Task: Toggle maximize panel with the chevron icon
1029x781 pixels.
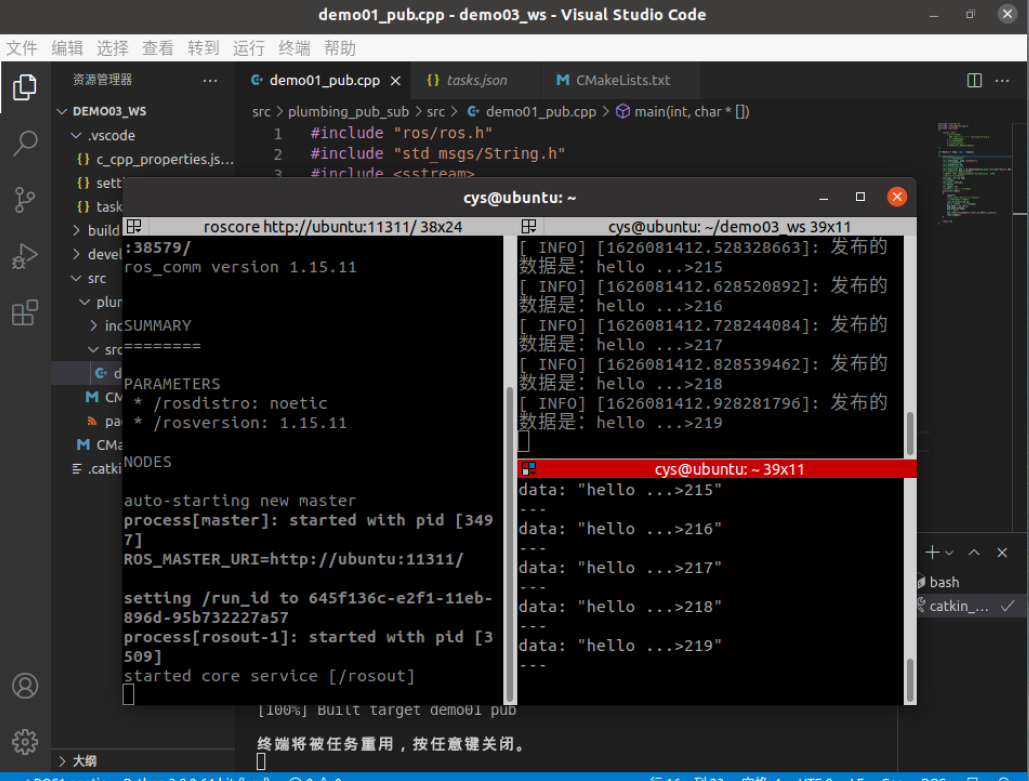Action: point(973,552)
